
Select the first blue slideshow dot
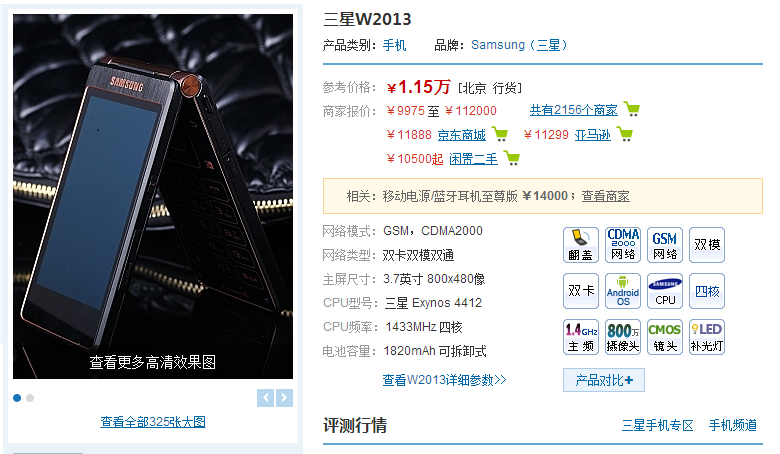point(17,398)
